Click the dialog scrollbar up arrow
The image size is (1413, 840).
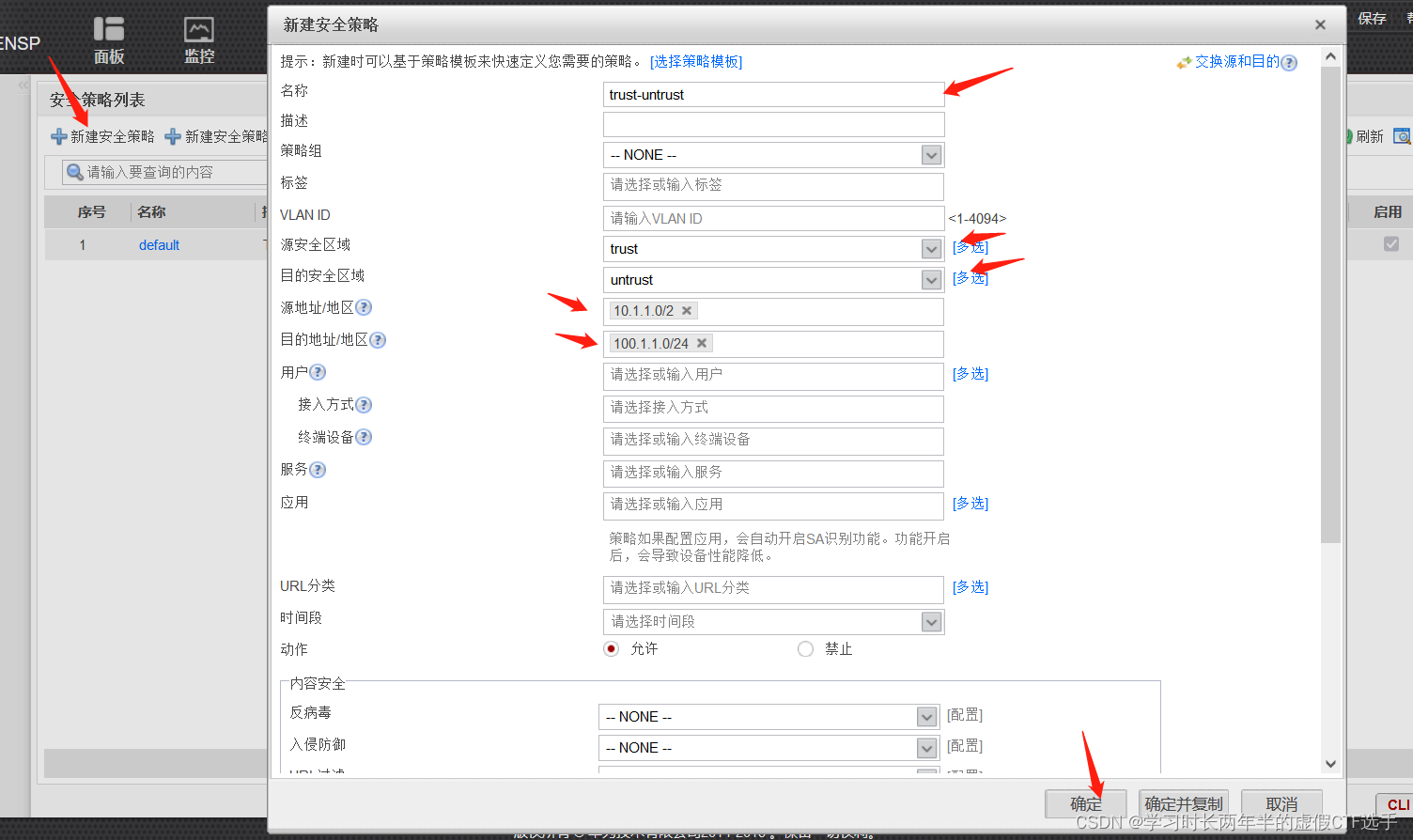(1330, 56)
